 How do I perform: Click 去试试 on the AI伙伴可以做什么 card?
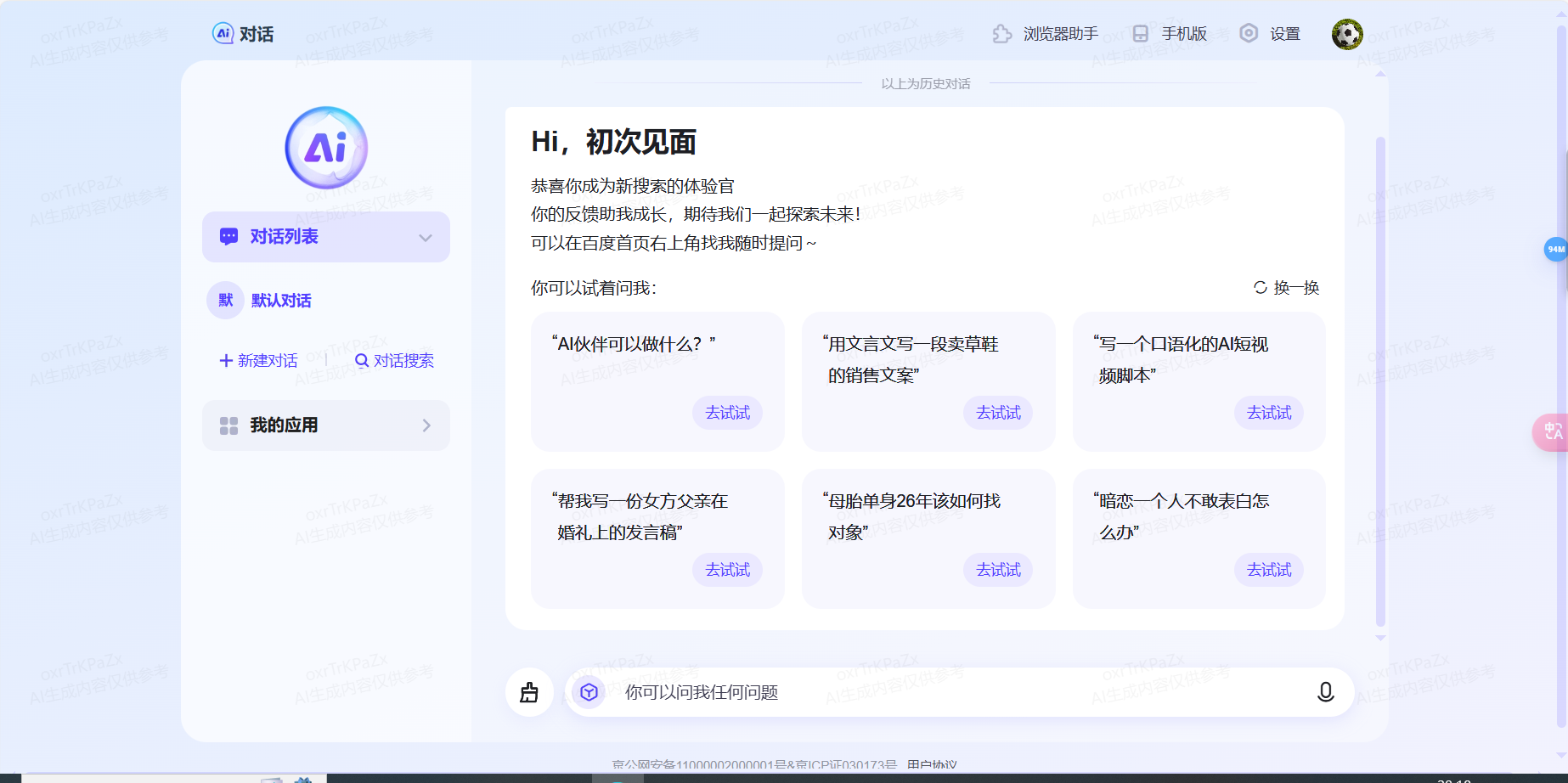pos(728,413)
